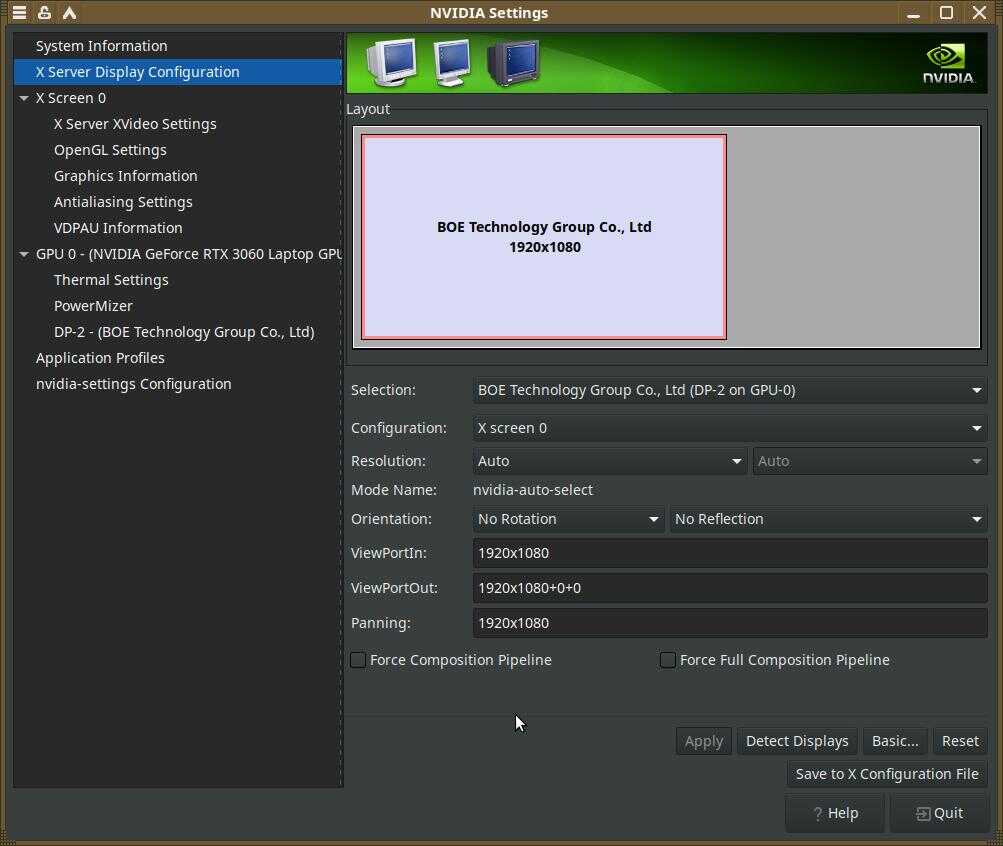Screen dimensions: 1003x846
Task: Open Application Profiles page
Action: point(178,358)
